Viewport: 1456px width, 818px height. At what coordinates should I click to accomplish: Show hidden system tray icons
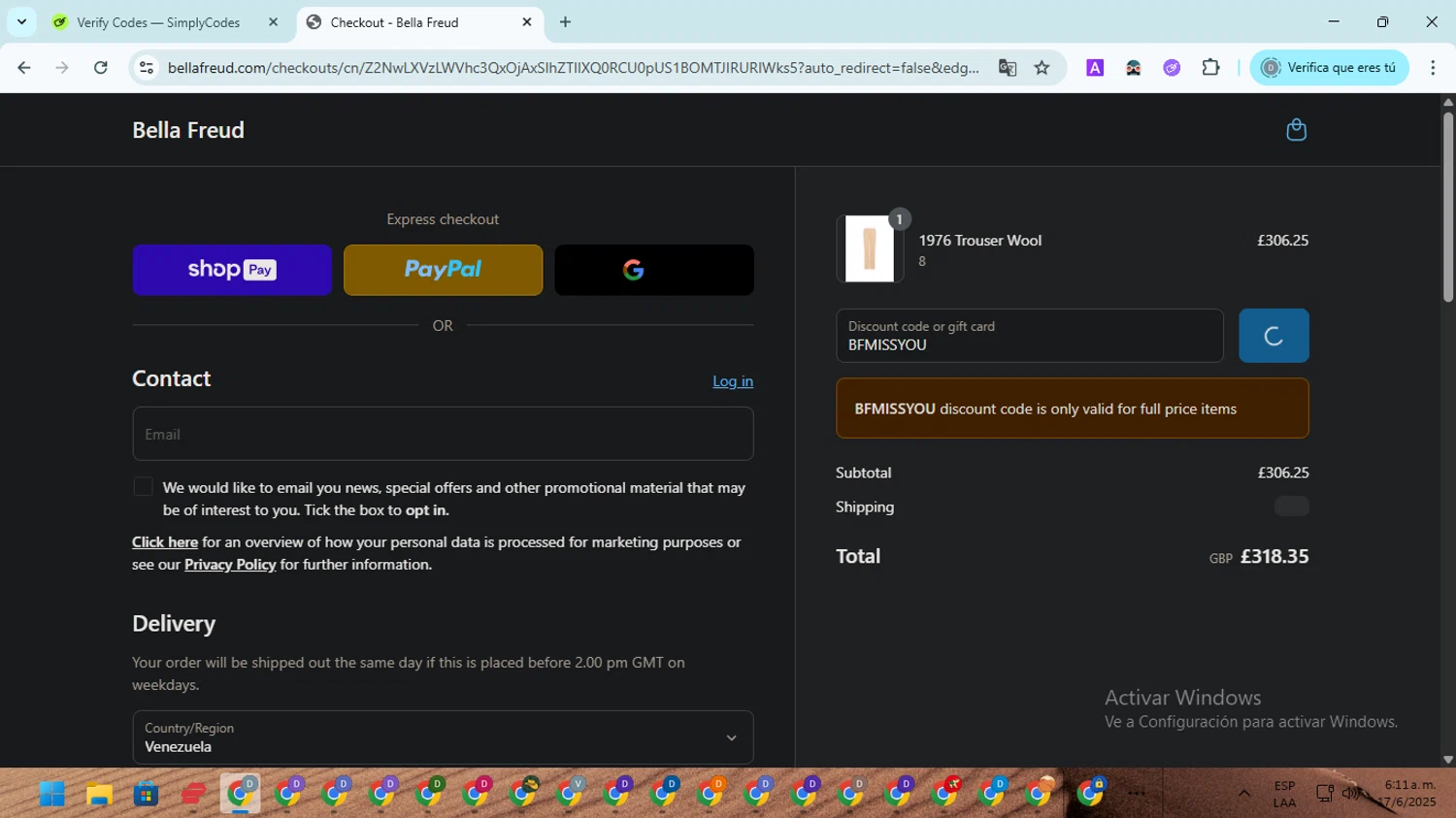coord(1243,794)
